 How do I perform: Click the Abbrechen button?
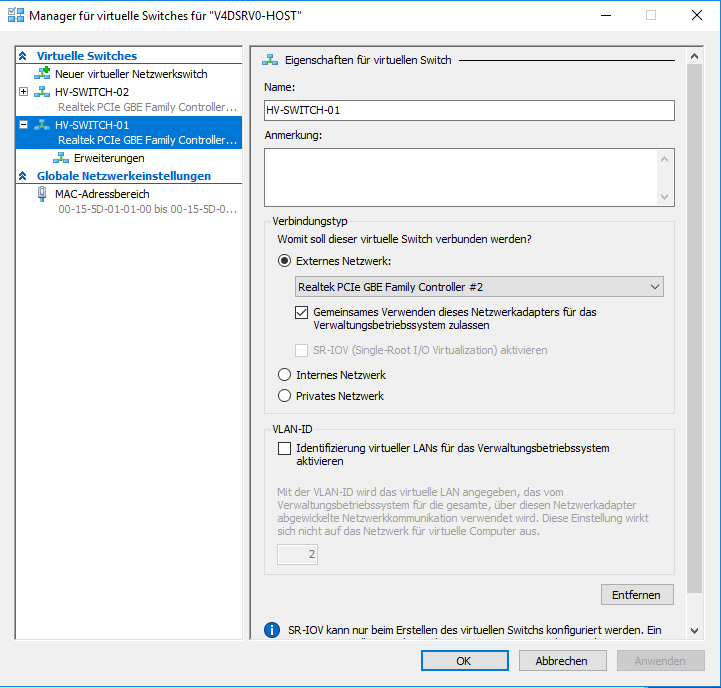click(562, 661)
